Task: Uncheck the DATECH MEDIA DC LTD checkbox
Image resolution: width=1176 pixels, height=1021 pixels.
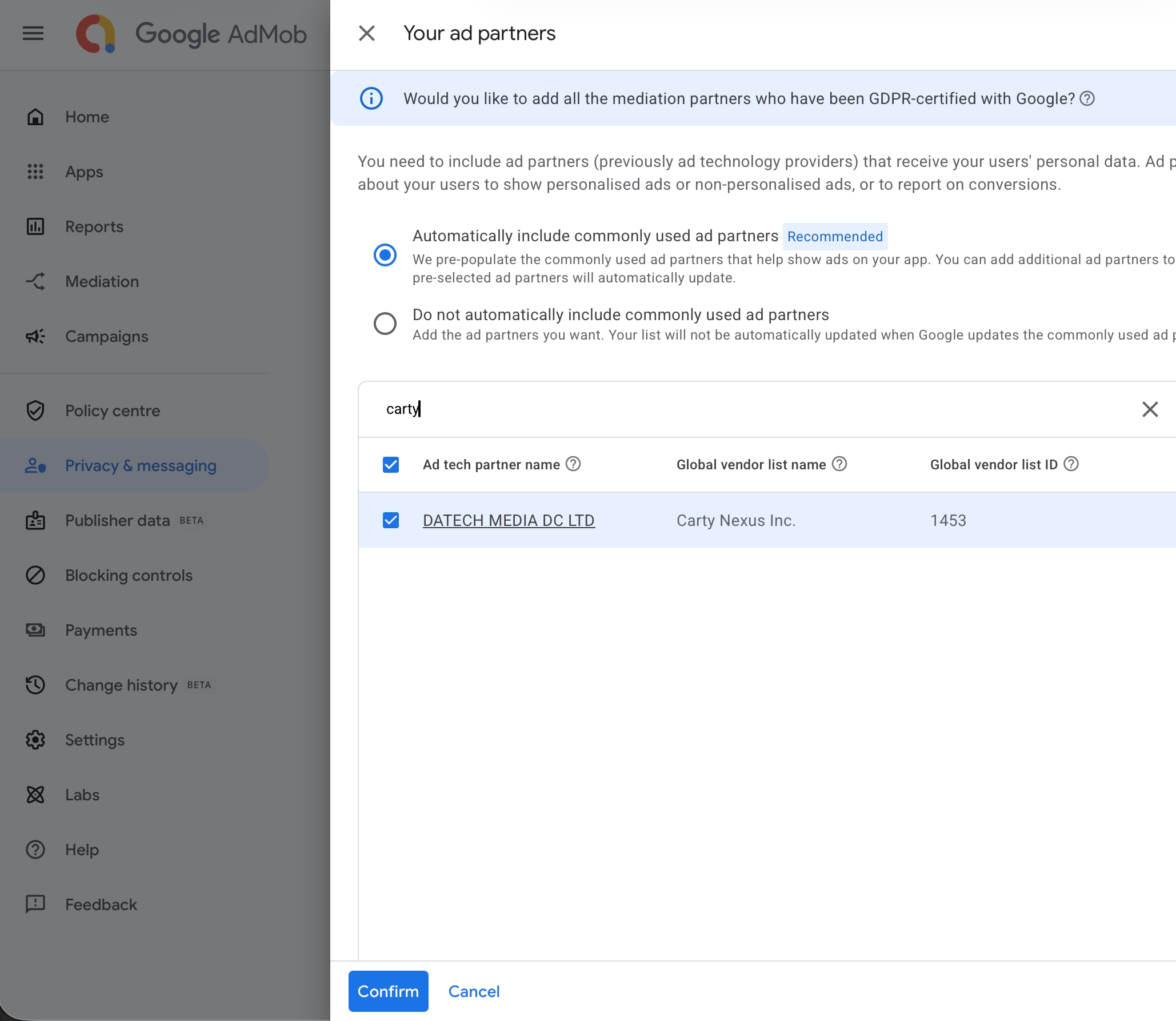Action: click(x=391, y=520)
